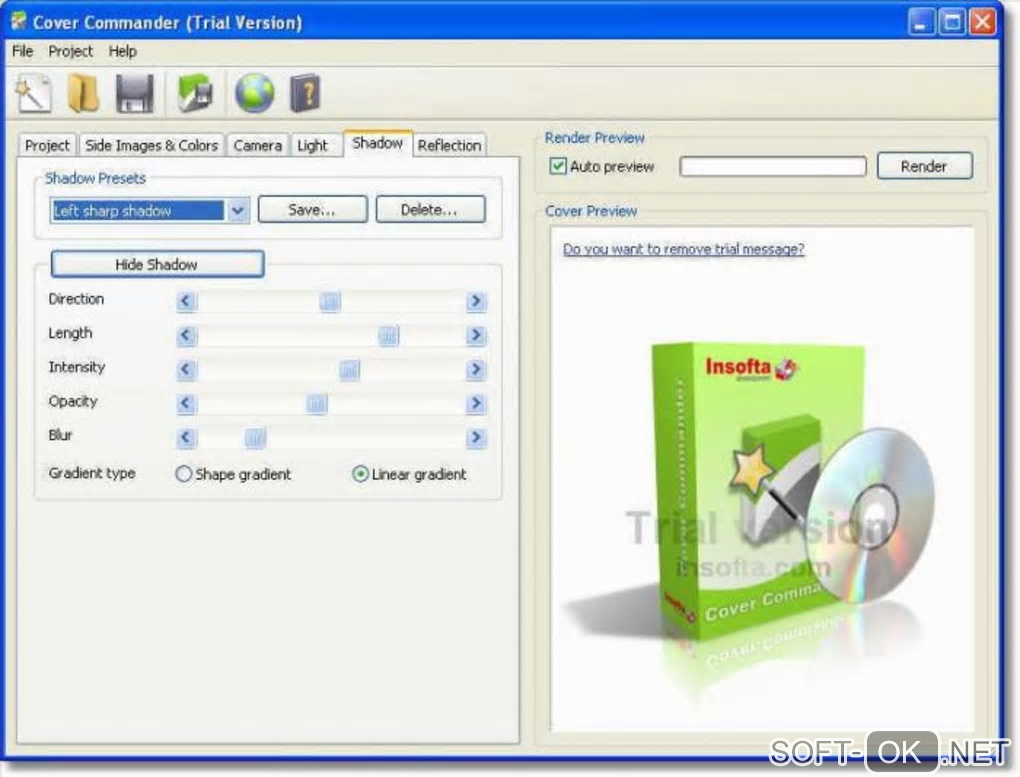Viewport: 1020px width, 777px height.
Task: Save project with the floppy disk icon
Action: coord(135,93)
